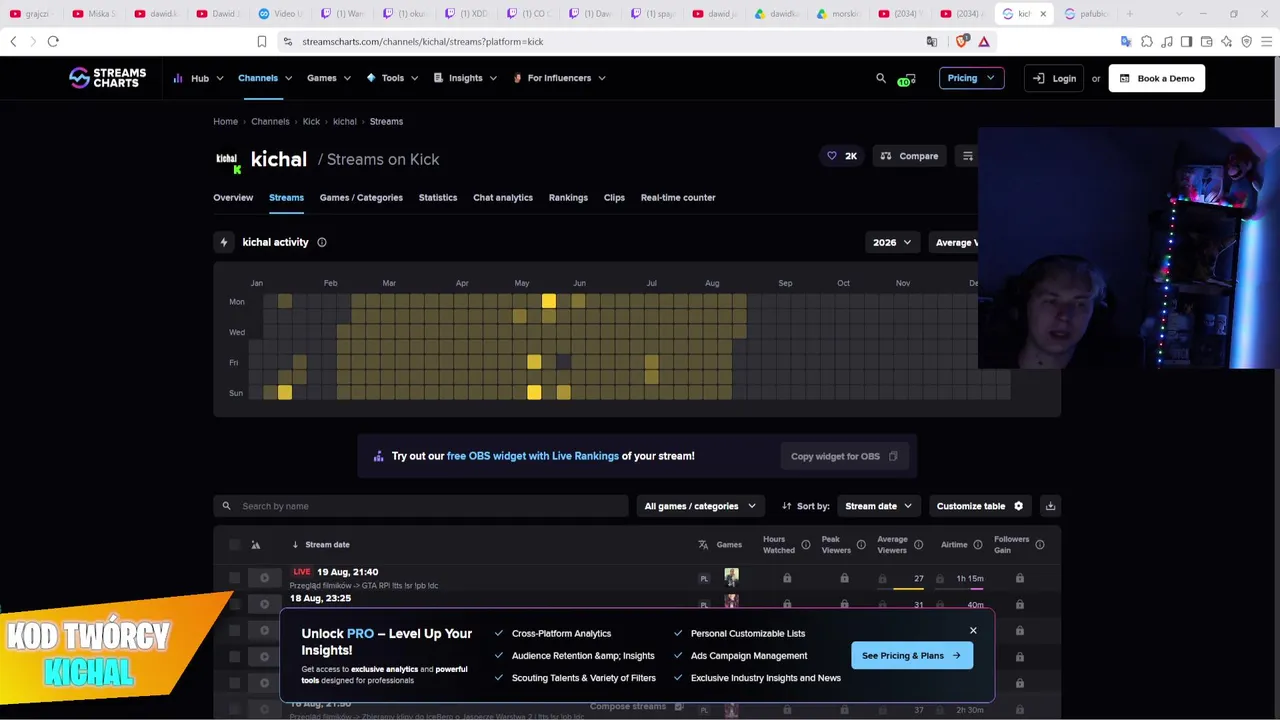This screenshot has width=1280, height=720.
Task: Check the checkbox for the 18 Aug 23:25 stream
Action: (x=235, y=604)
